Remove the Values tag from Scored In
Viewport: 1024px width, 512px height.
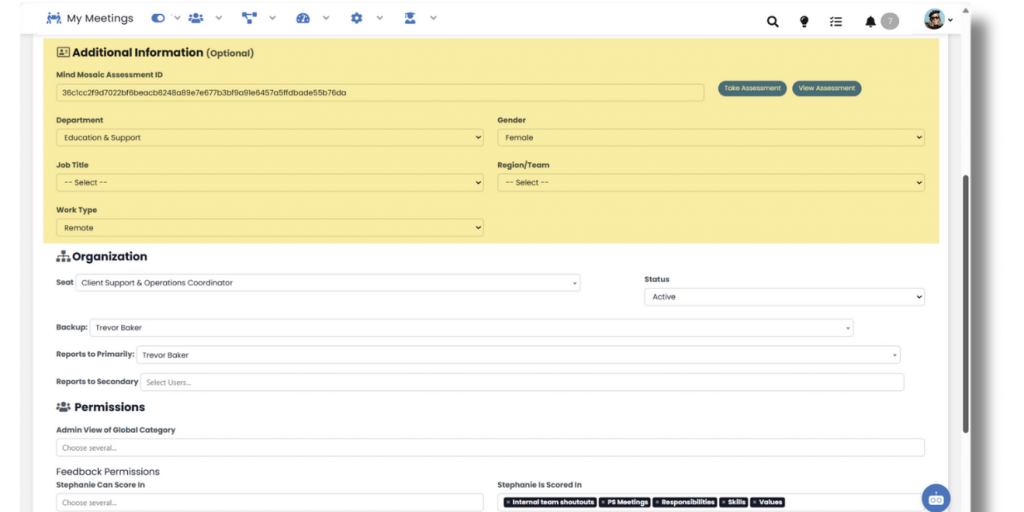coord(755,502)
